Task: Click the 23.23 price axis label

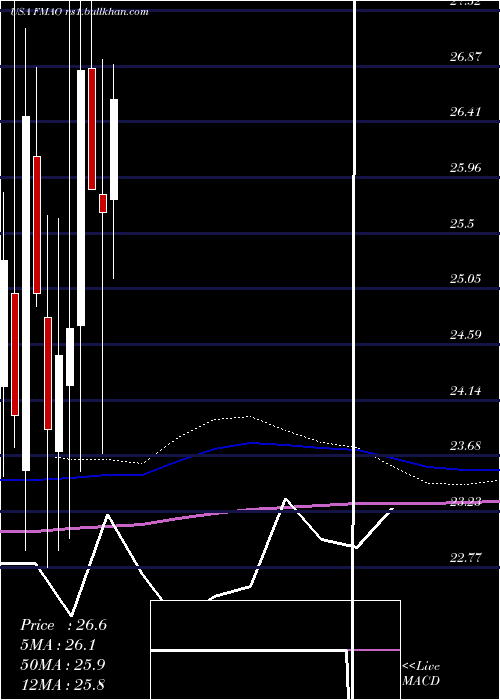Action: tap(466, 502)
